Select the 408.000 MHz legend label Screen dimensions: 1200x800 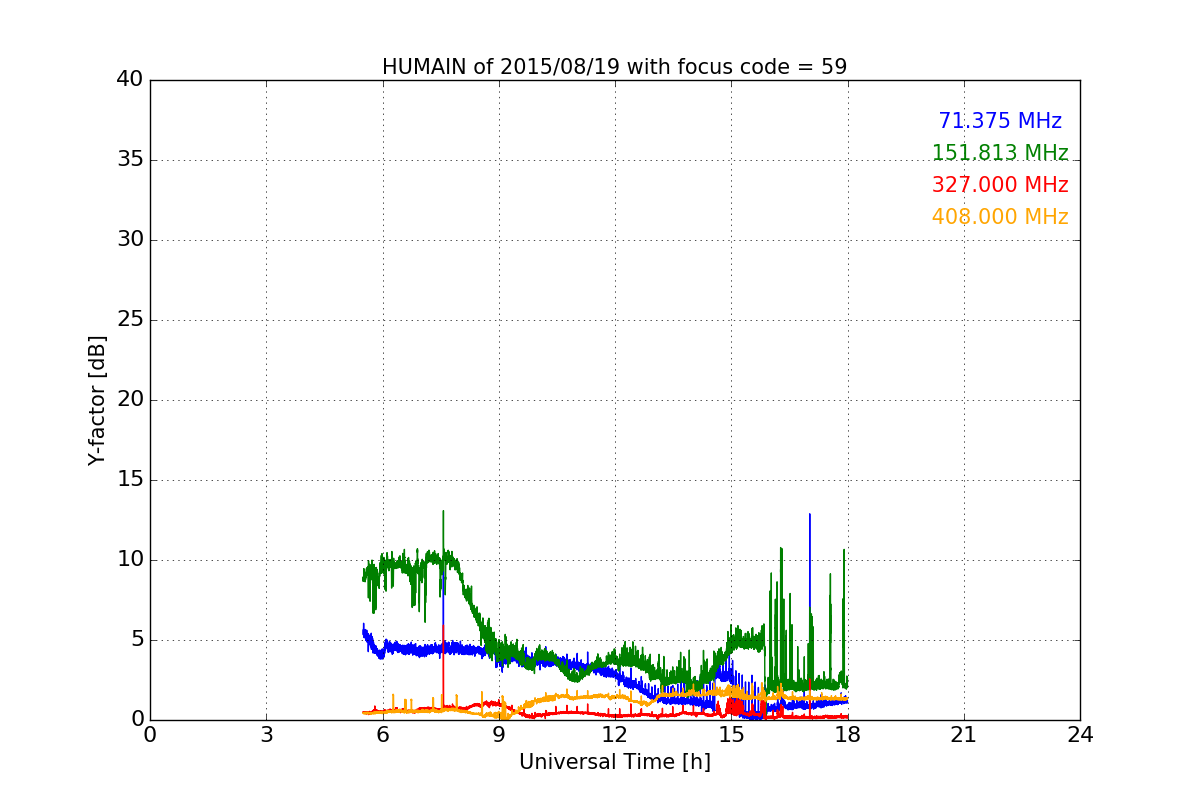(1000, 217)
